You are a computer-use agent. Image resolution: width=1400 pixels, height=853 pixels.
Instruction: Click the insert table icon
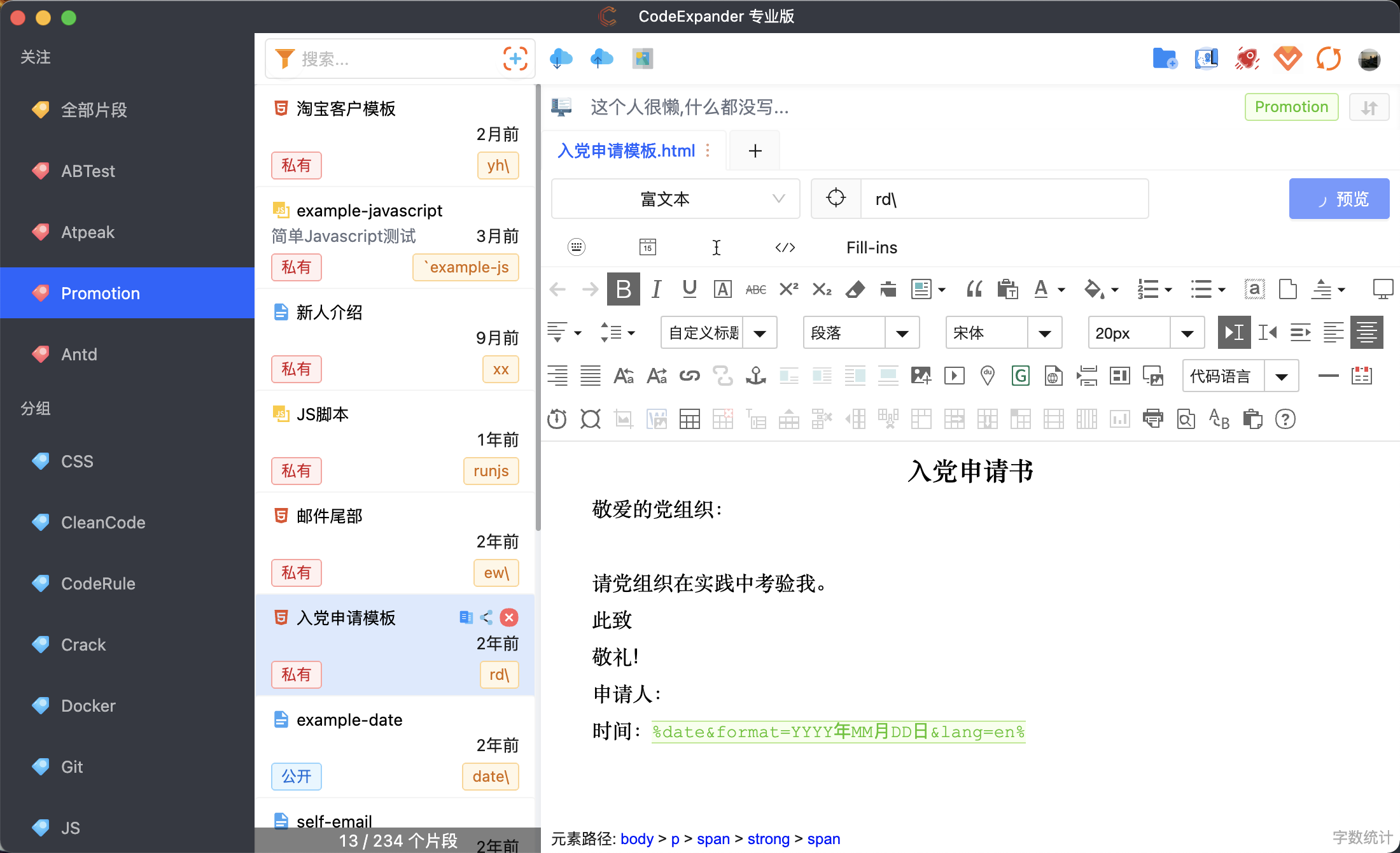tap(689, 419)
